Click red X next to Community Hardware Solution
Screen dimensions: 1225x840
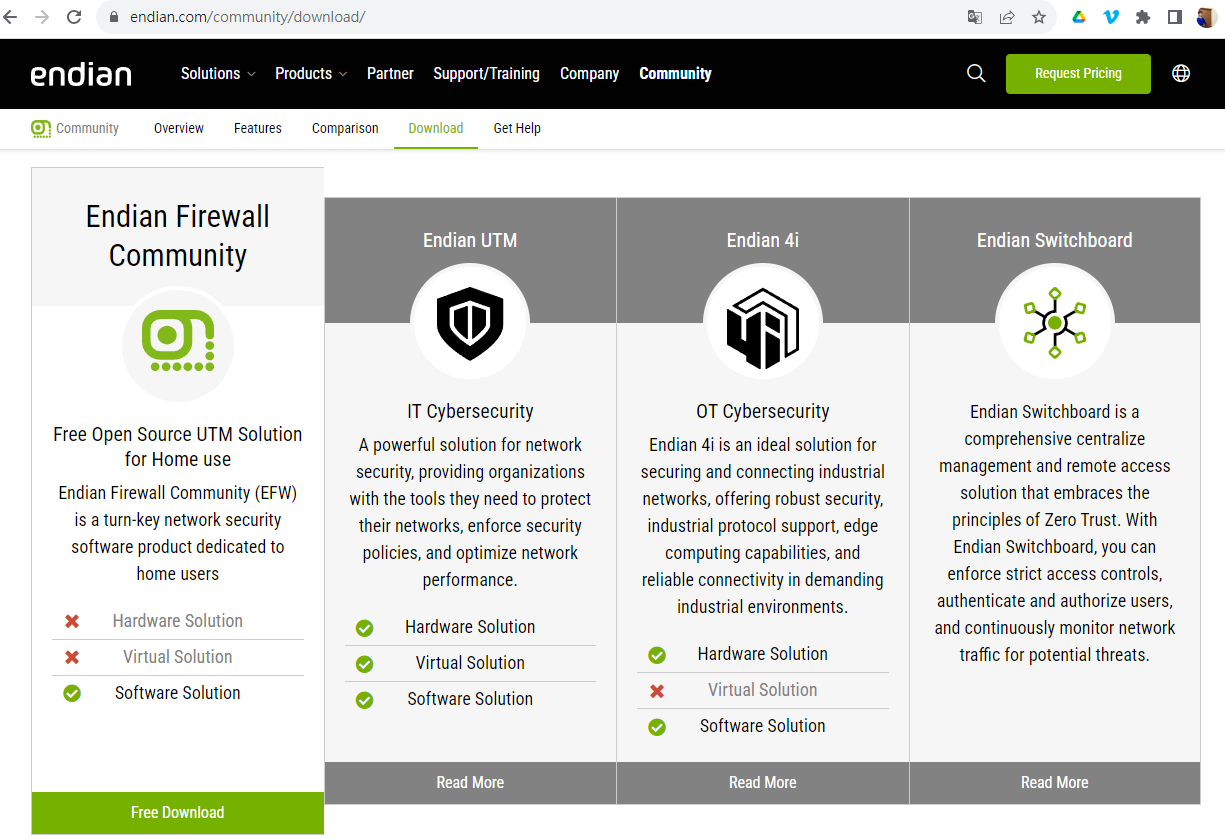(x=72, y=621)
